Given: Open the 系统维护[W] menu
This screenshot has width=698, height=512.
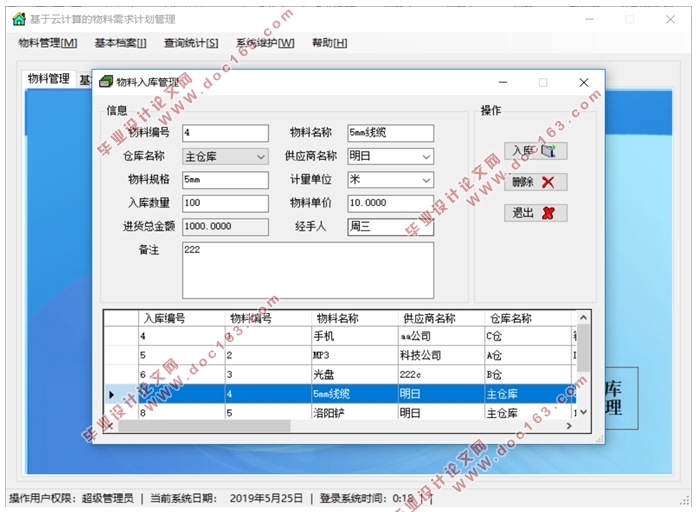Looking at the screenshot, I should click(x=265, y=43).
